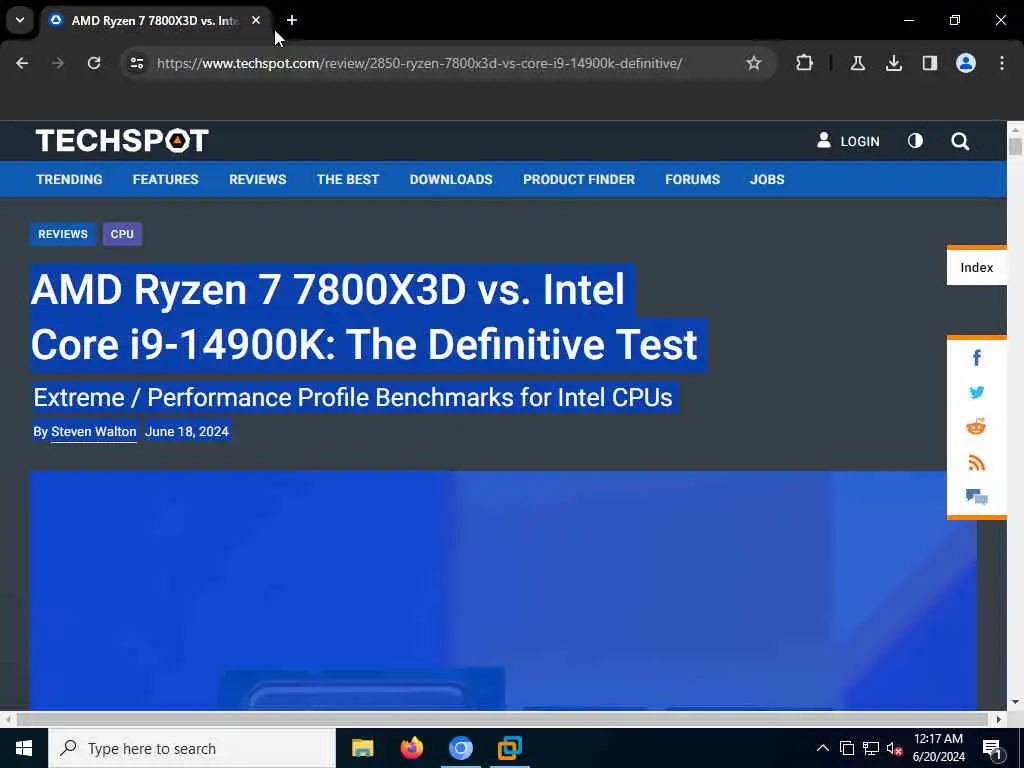The image size is (1024, 768).
Task: Open the tab search dropdown arrow
Action: [x=20, y=20]
